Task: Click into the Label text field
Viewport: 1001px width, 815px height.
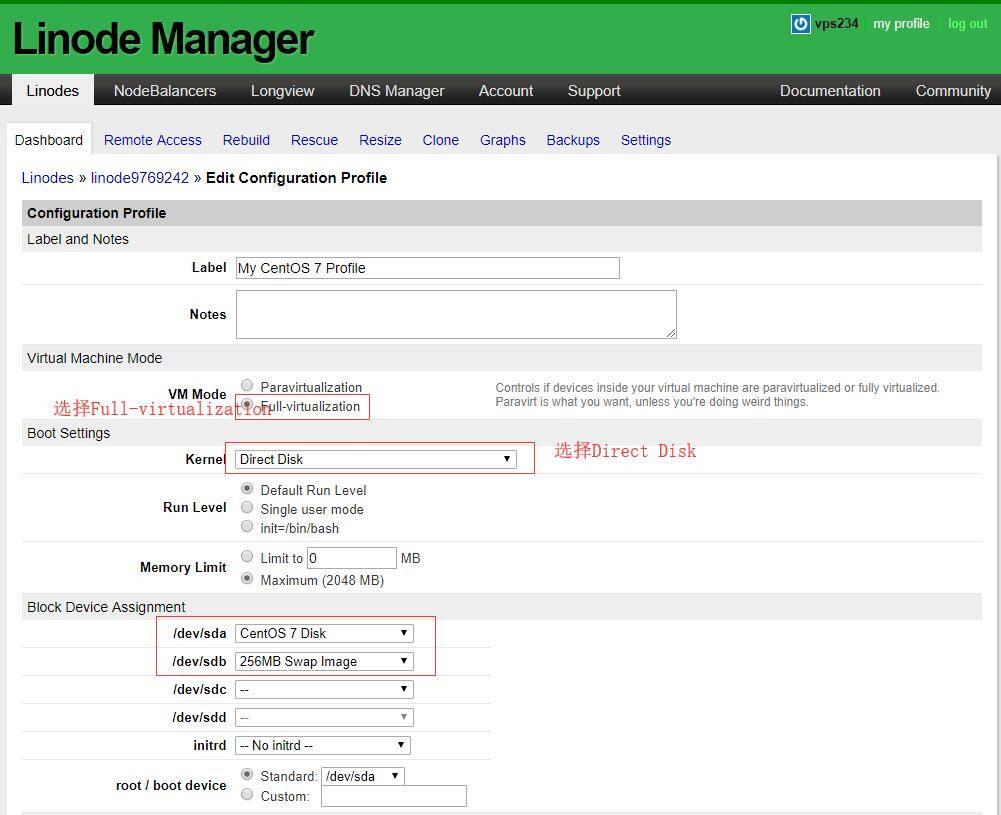Action: (x=427, y=268)
